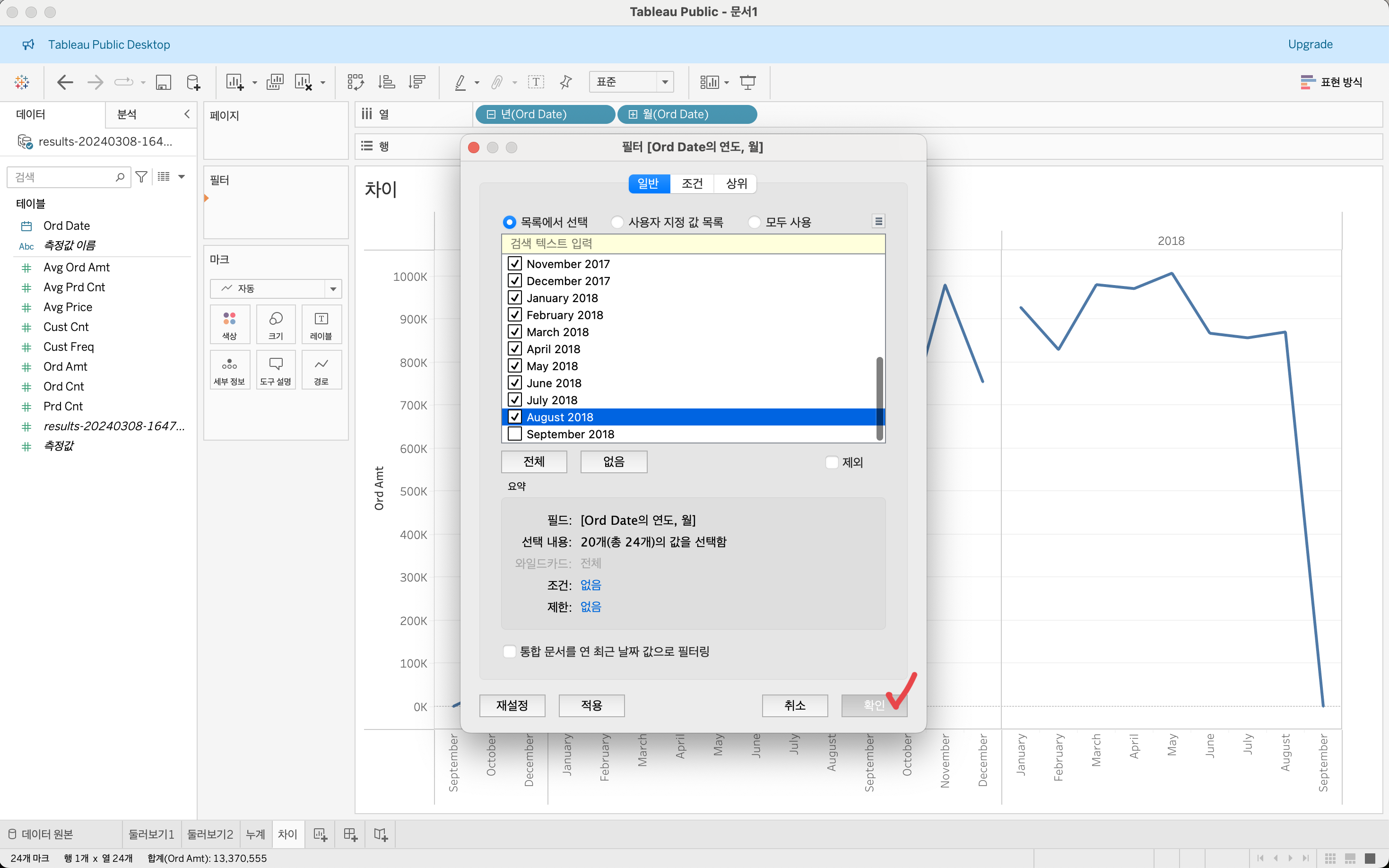Click the filter search text field
The image size is (1389, 868).
click(693, 243)
